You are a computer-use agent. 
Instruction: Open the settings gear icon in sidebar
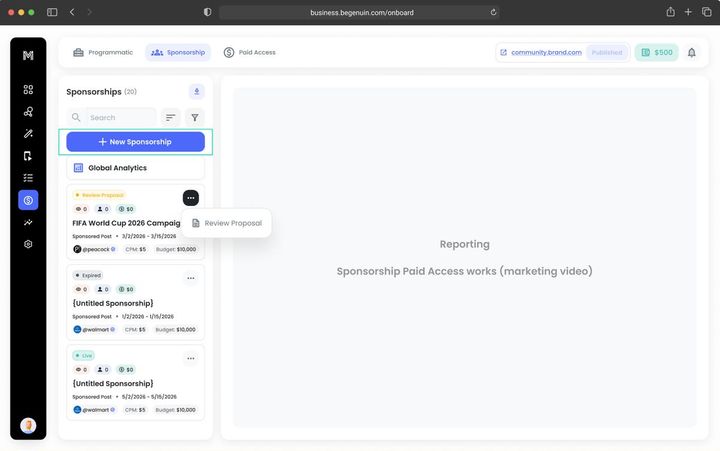(x=28, y=244)
